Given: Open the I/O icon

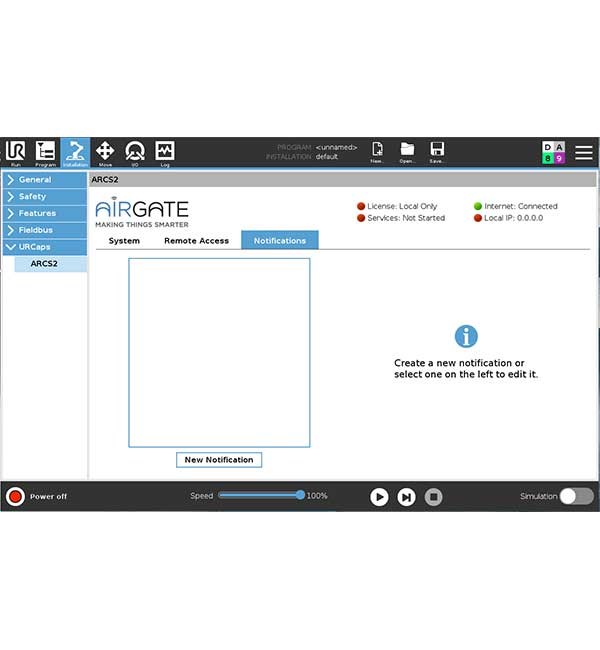Looking at the screenshot, I should click(x=135, y=153).
